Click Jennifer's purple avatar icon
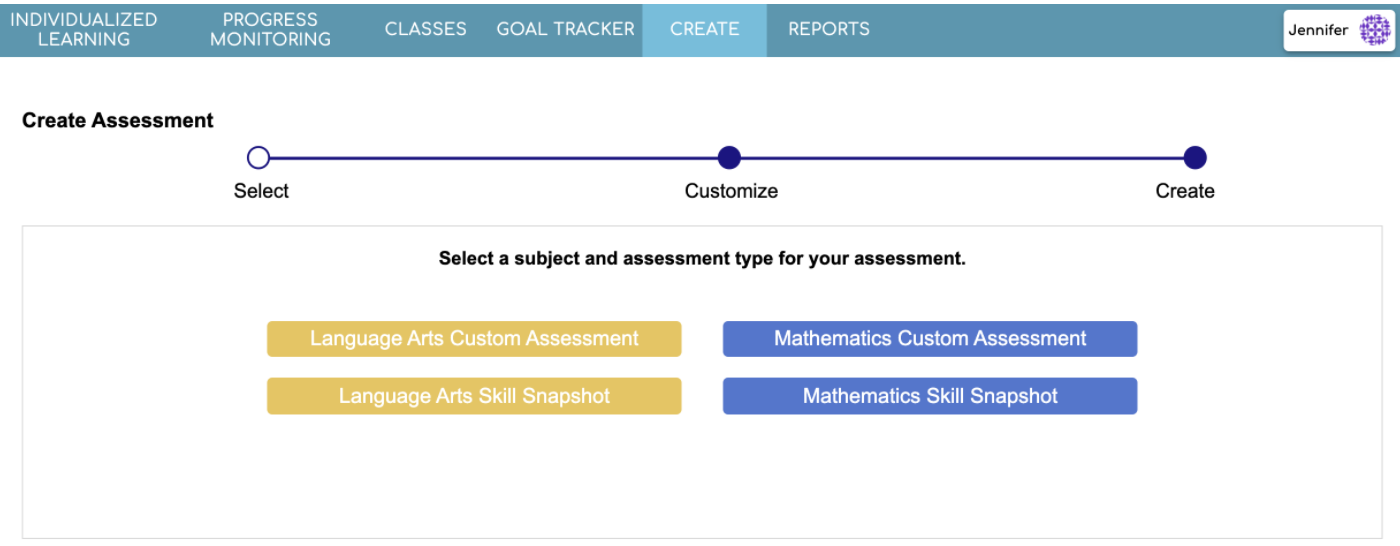 pyautogui.click(x=1374, y=31)
